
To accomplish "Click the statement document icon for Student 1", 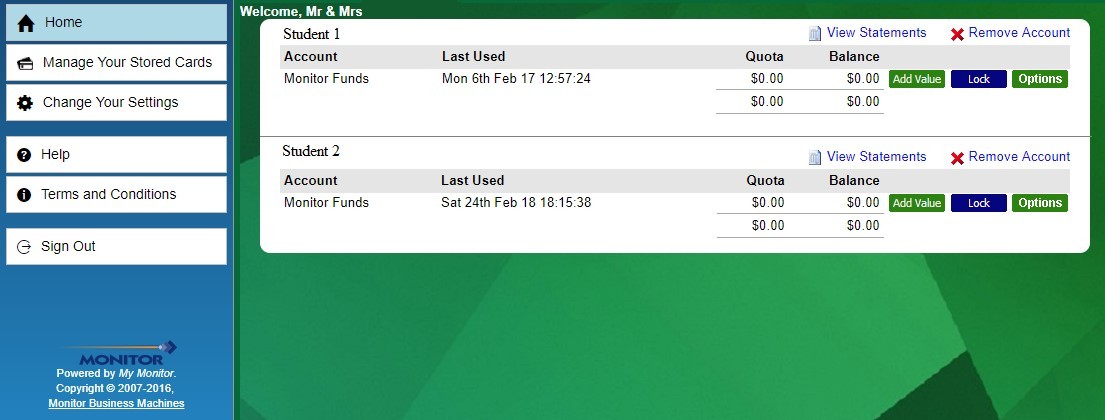I will point(815,33).
